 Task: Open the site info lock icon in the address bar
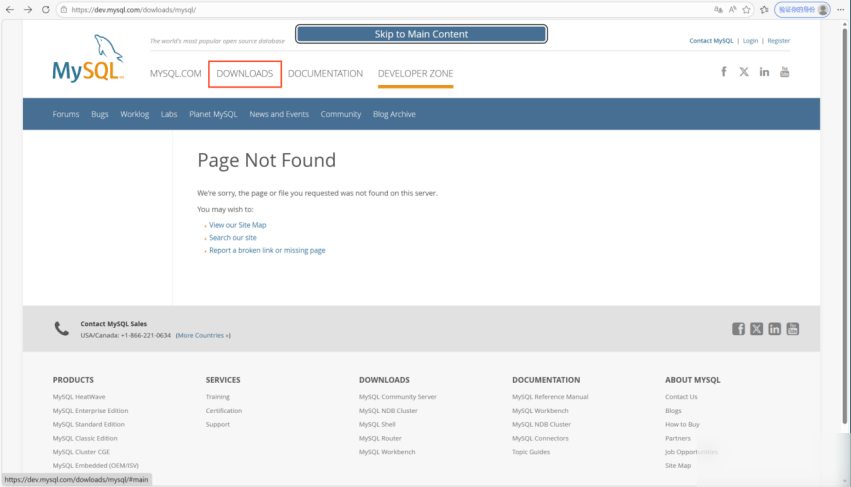point(64,10)
